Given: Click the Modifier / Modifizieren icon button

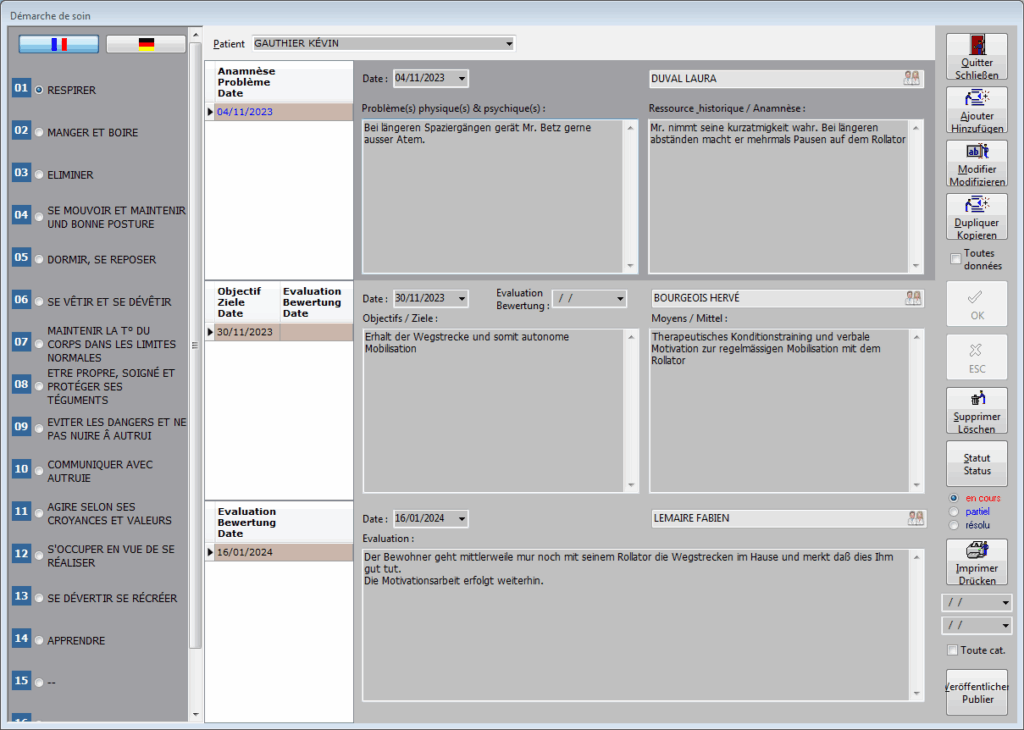Looking at the screenshot, I should tap(976, 152).
